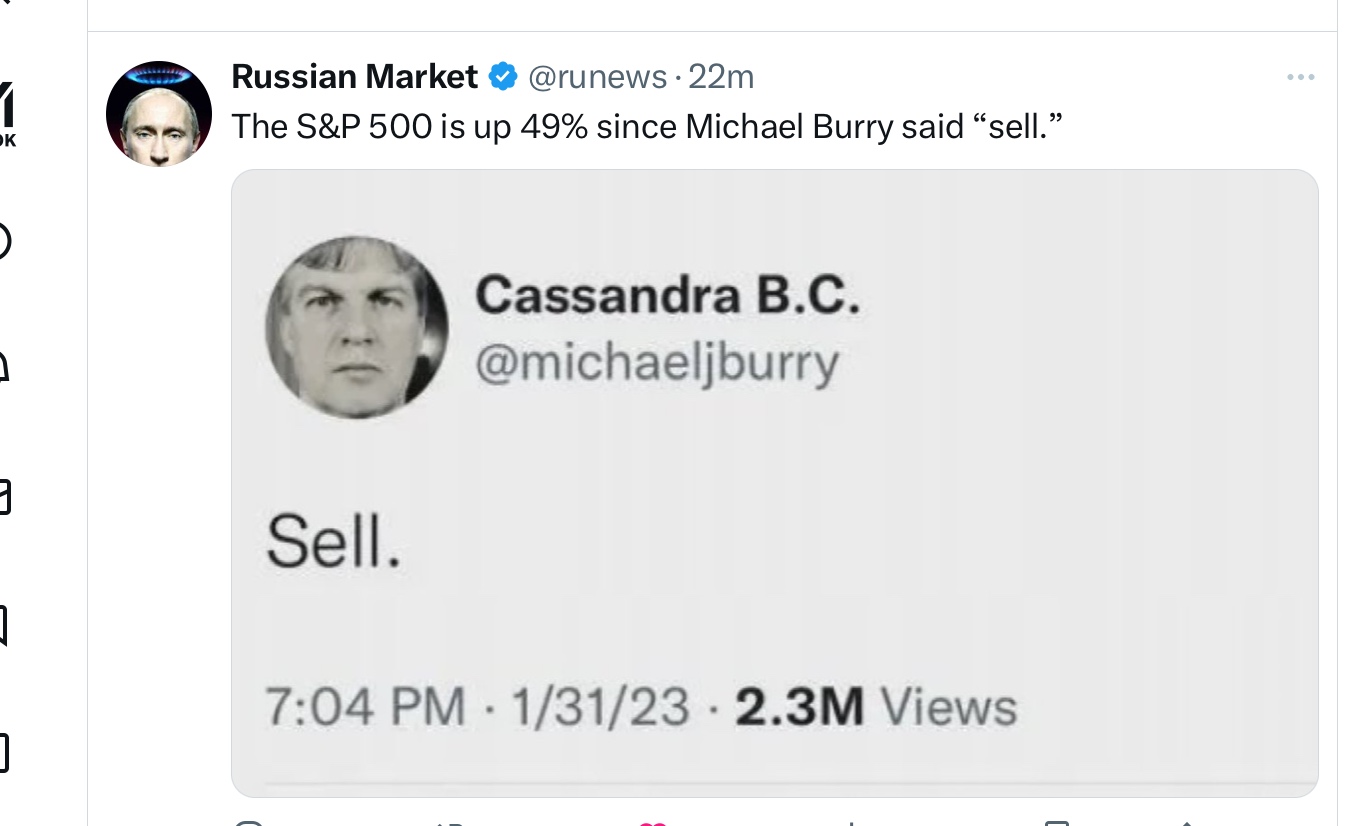Open Bookmarks icon in left sidebar
1355x826 pixels.
(4, 625)
